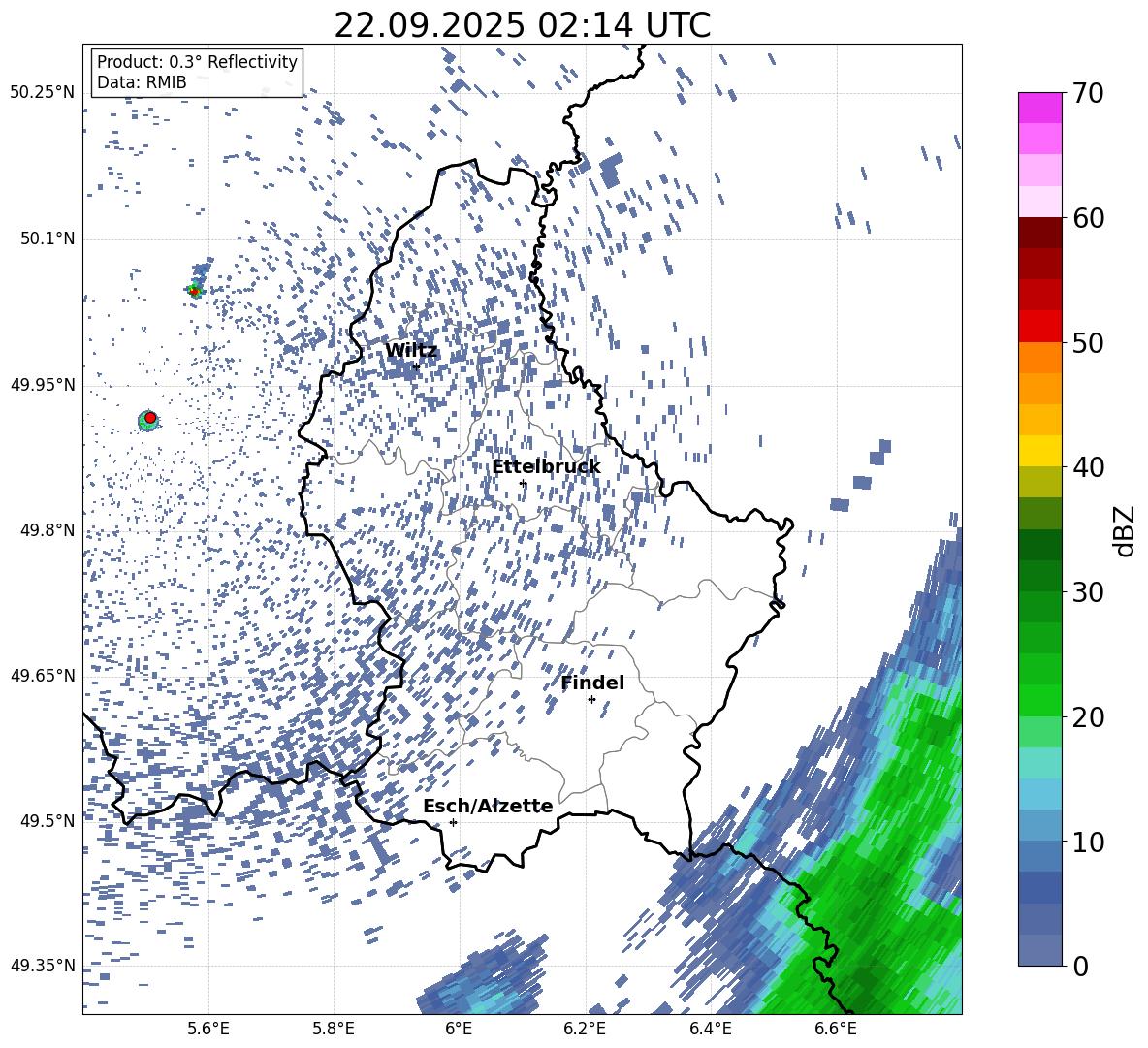Click the 30 tick on the colorbar
The height and width of the screenshot is (1048, 1148).
(x=1088, y=592)
